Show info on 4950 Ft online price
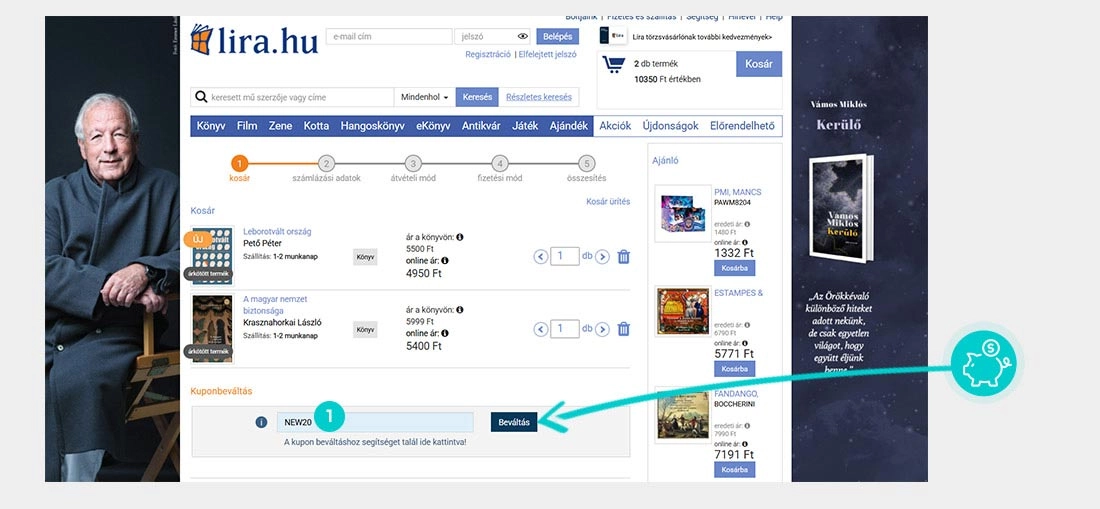1100x509 pixels. [x=445, y=261]
